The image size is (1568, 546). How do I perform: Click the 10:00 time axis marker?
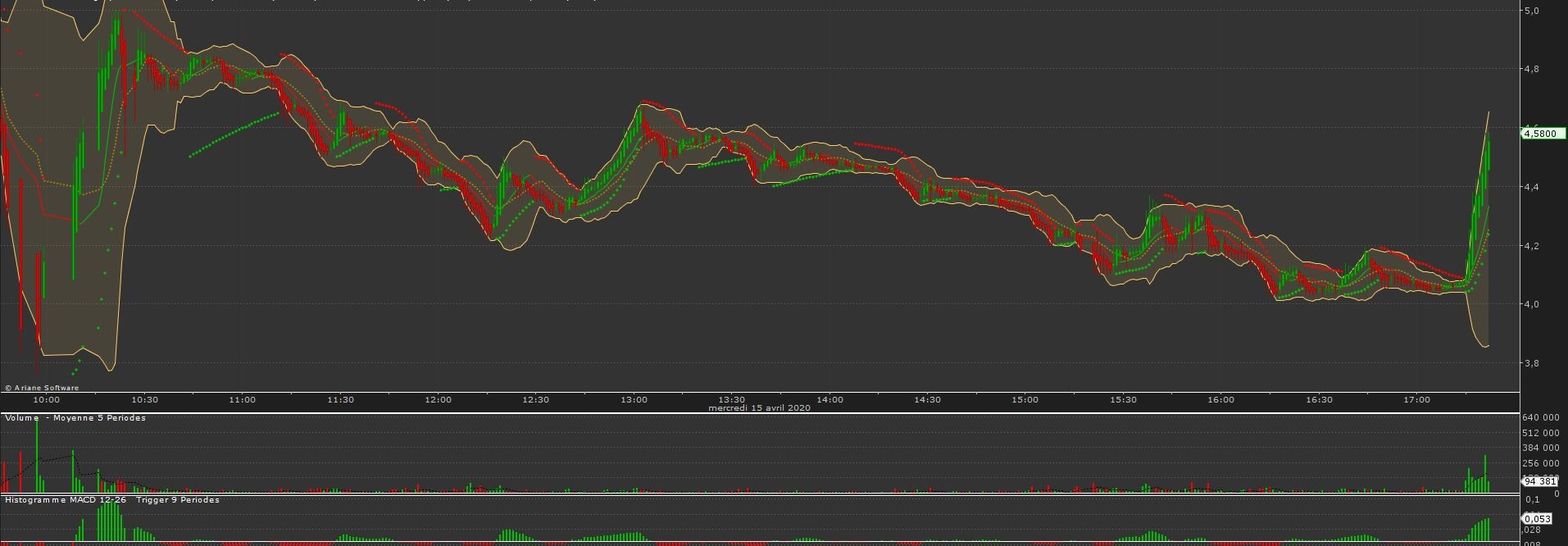pos(46,400)
